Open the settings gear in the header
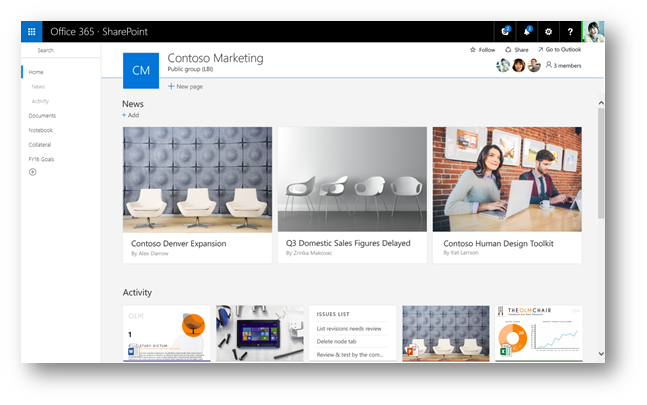The height and width of the screenshot is (405, 647). click(x=548, y=32)
